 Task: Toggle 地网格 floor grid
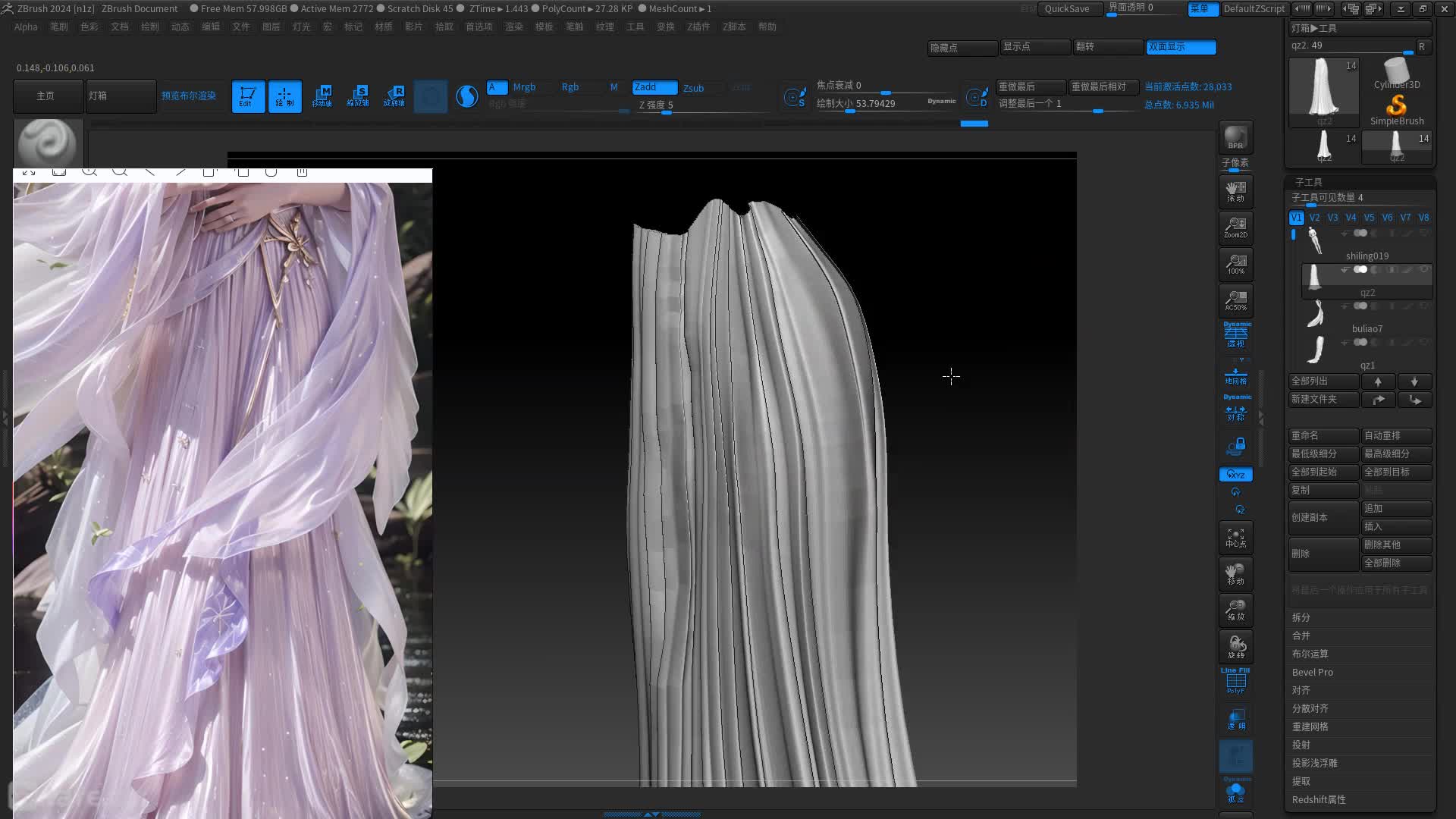[1235, 376]
